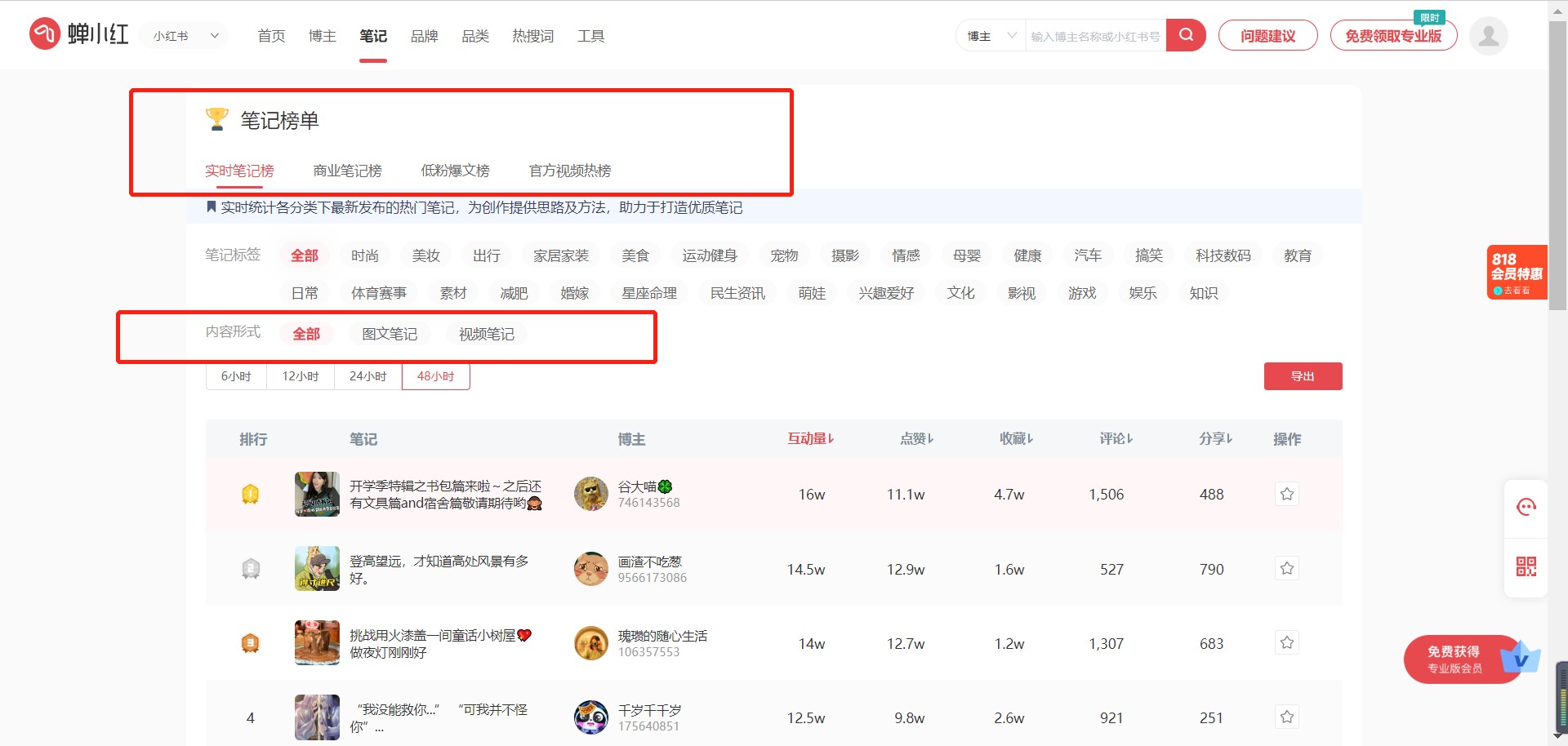Open the user avatar profile icon
Viewport: 1568px width, 746px height.
pyautogui.click(x=1488, y=35)
